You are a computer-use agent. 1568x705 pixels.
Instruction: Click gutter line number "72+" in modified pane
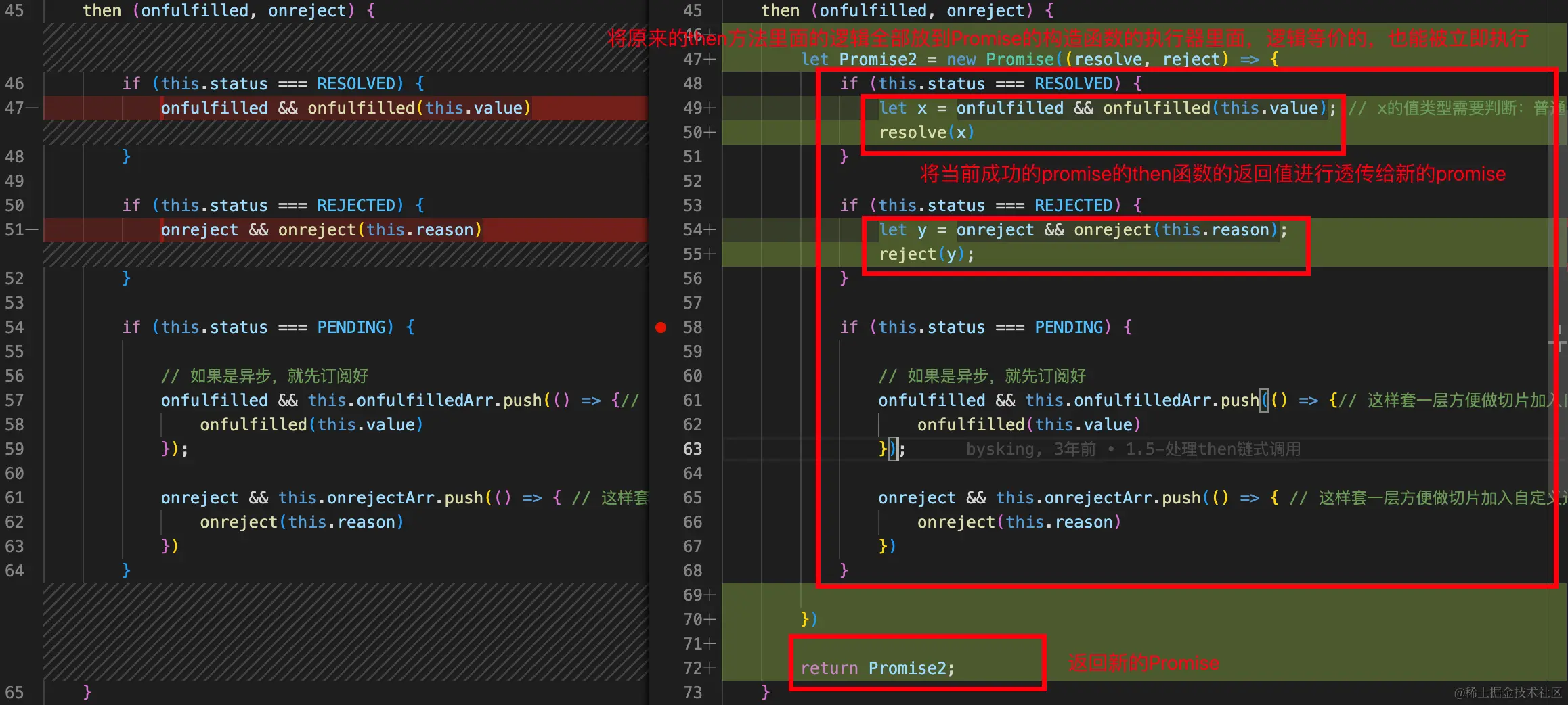(699, 668)
